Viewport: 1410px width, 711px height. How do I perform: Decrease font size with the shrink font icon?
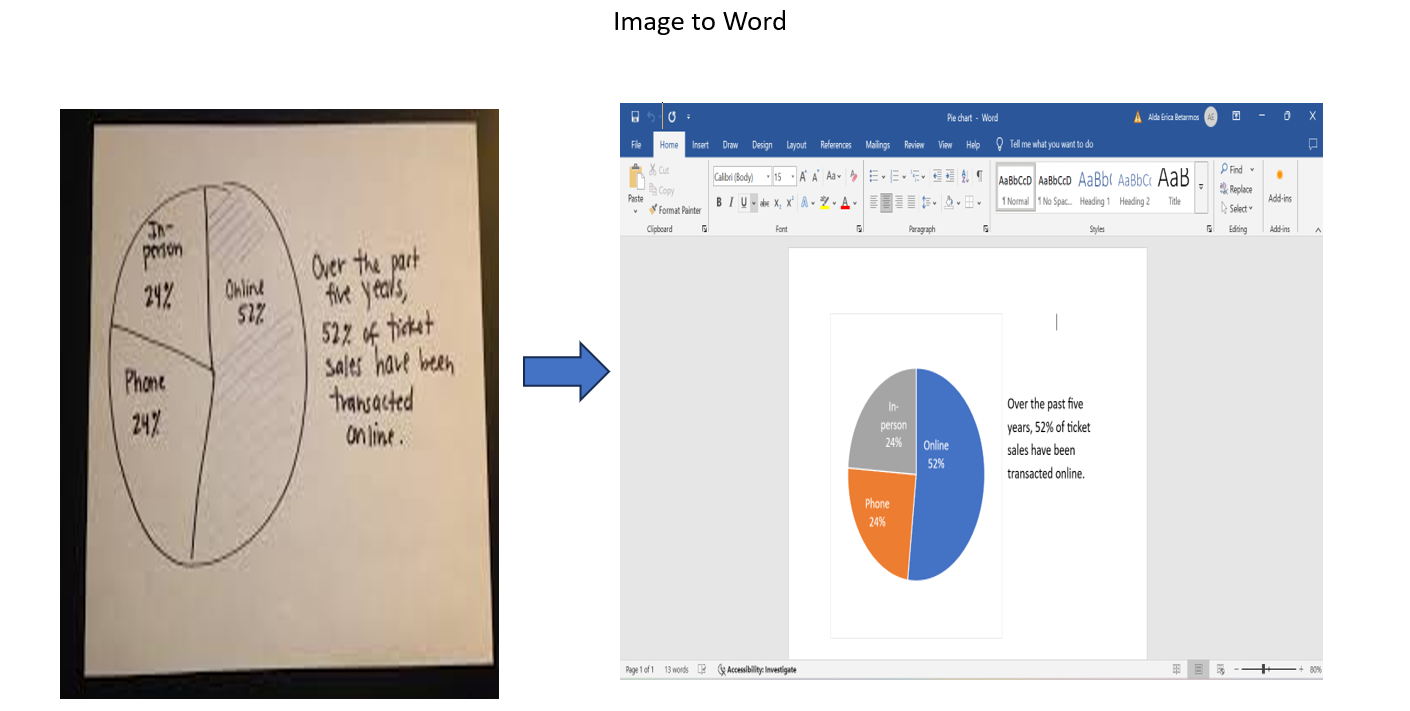[816, 177]
